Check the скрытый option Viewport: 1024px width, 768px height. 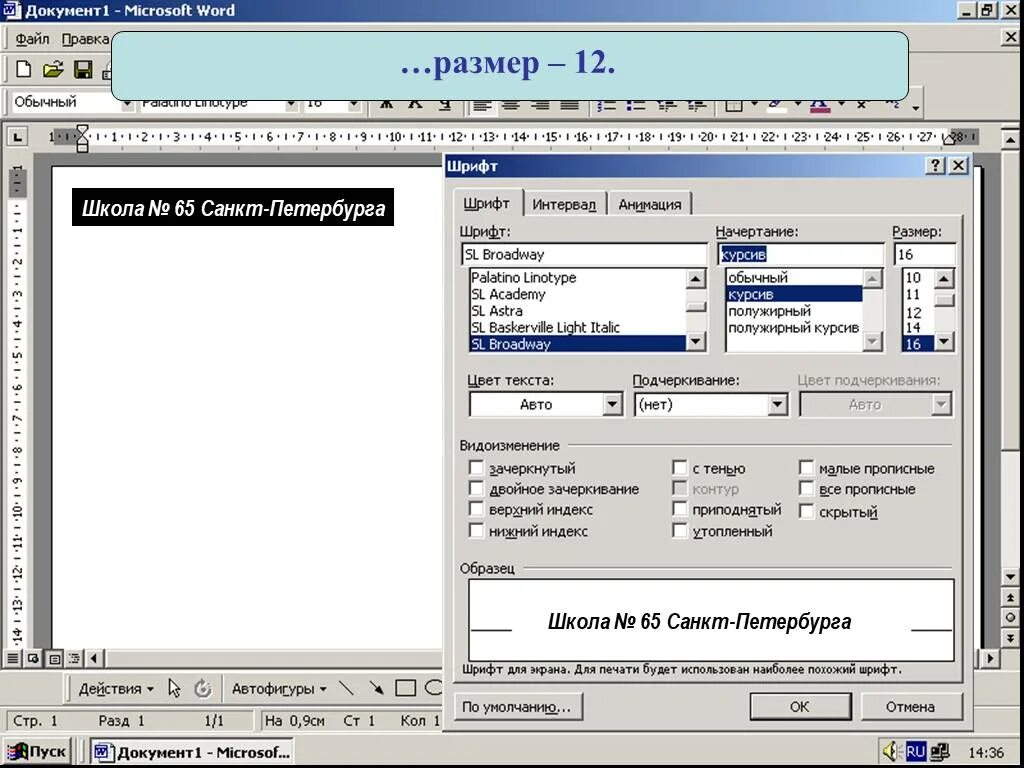[x=807, y=511]
